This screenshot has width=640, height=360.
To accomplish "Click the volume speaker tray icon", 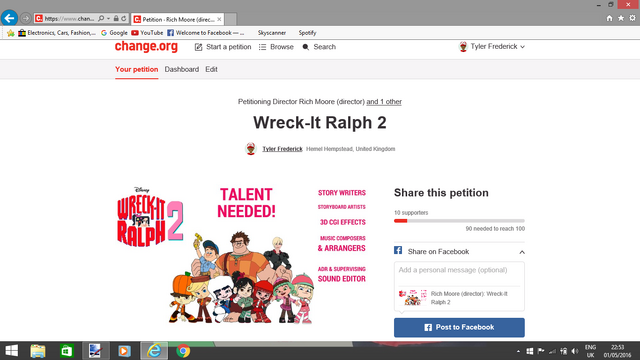I will (575, 351).
